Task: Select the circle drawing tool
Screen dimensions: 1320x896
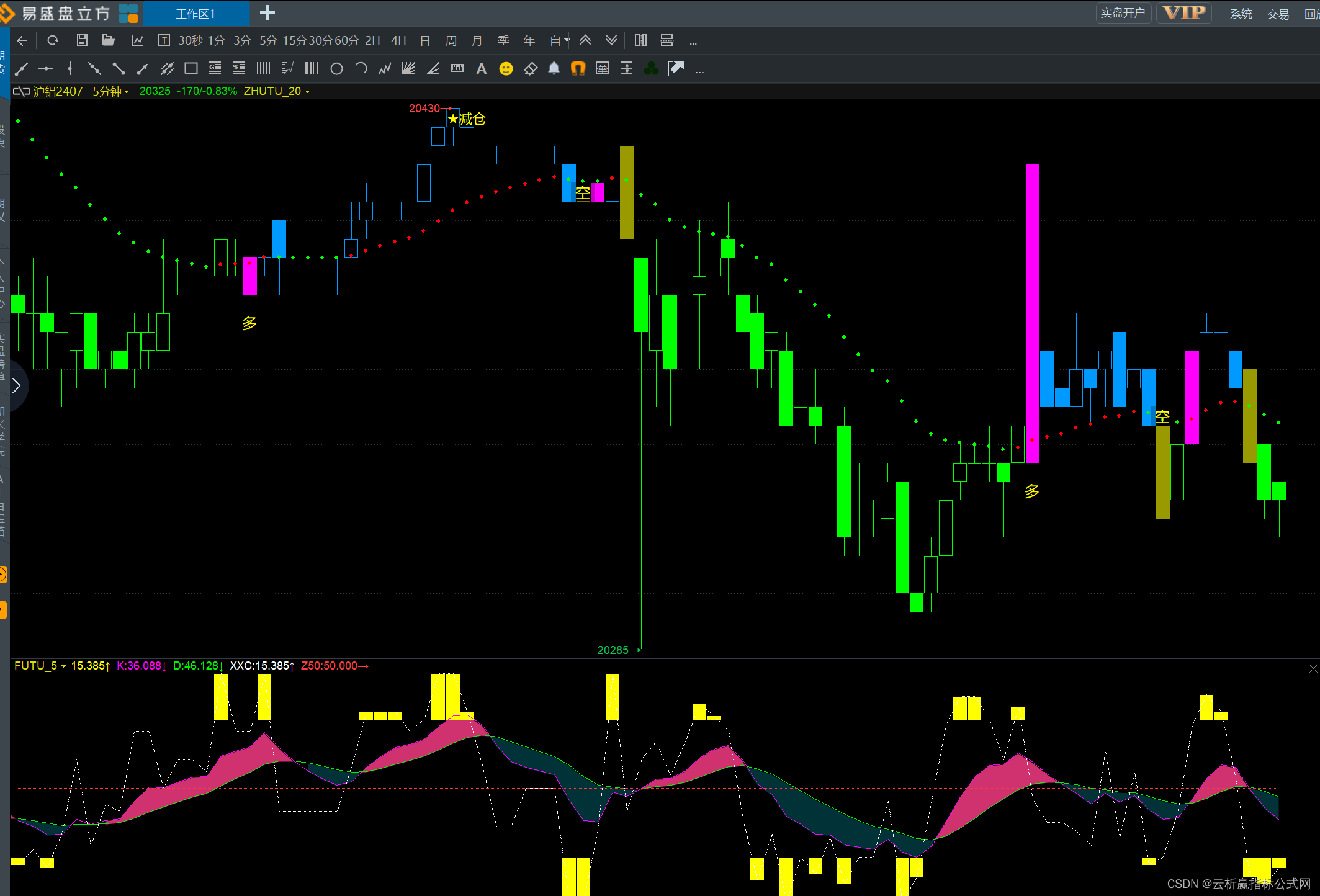Action: [x=336, y=69]
